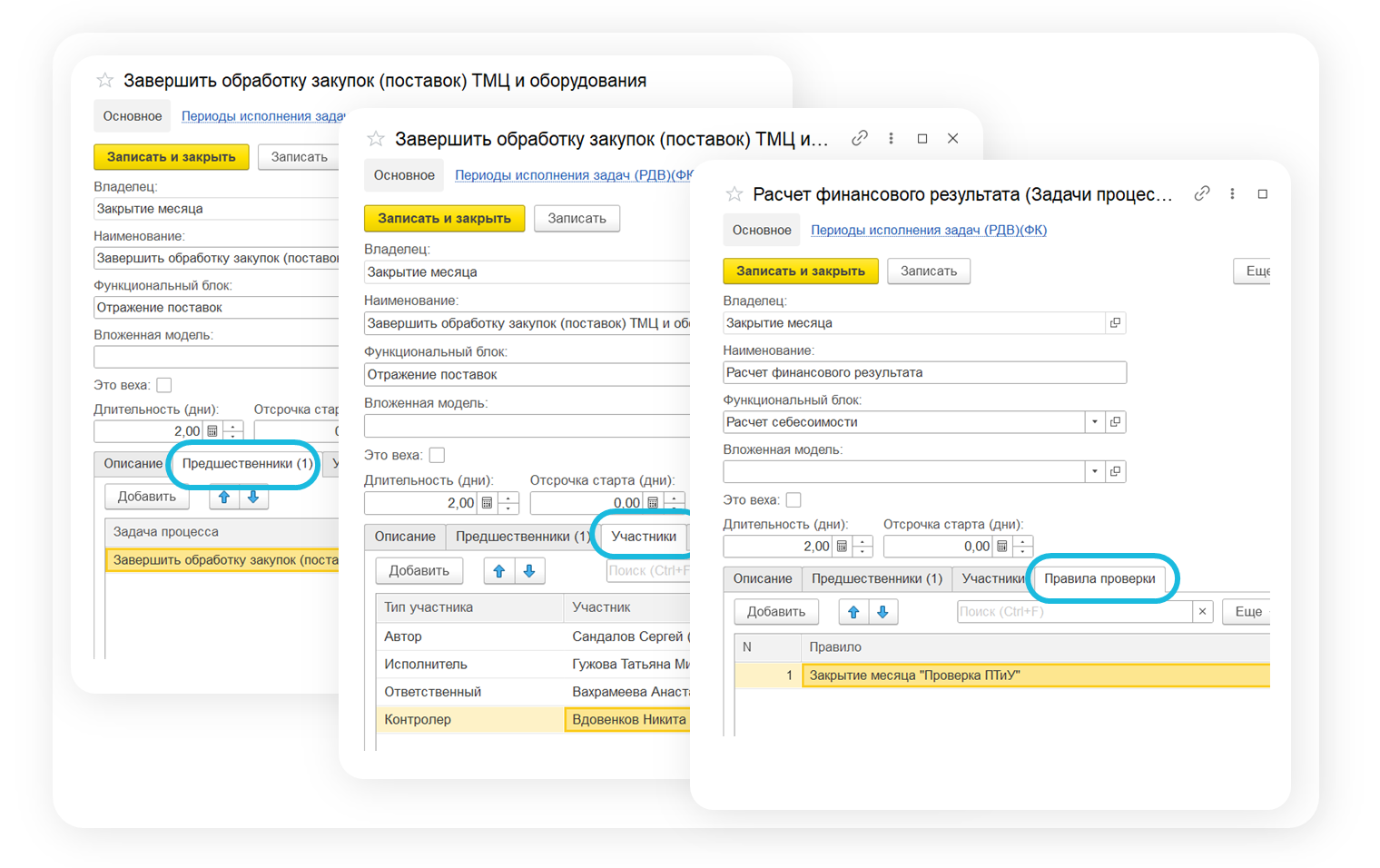
Task: Move participant down with arrow above Тип участника
Action: click(x=529, y=571)
